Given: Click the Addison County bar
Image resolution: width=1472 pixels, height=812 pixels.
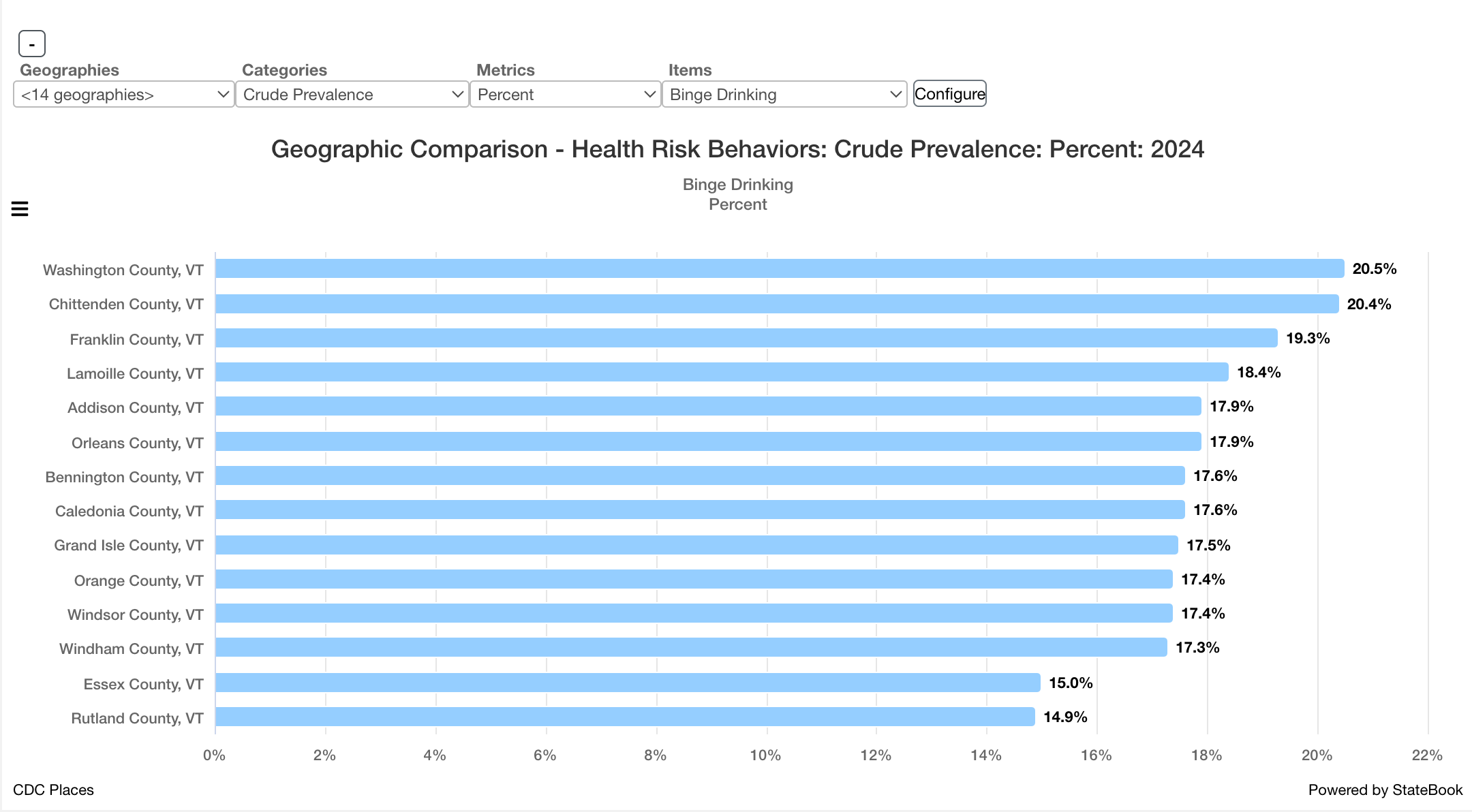Looking at the screenshot, I should [708, 407].
